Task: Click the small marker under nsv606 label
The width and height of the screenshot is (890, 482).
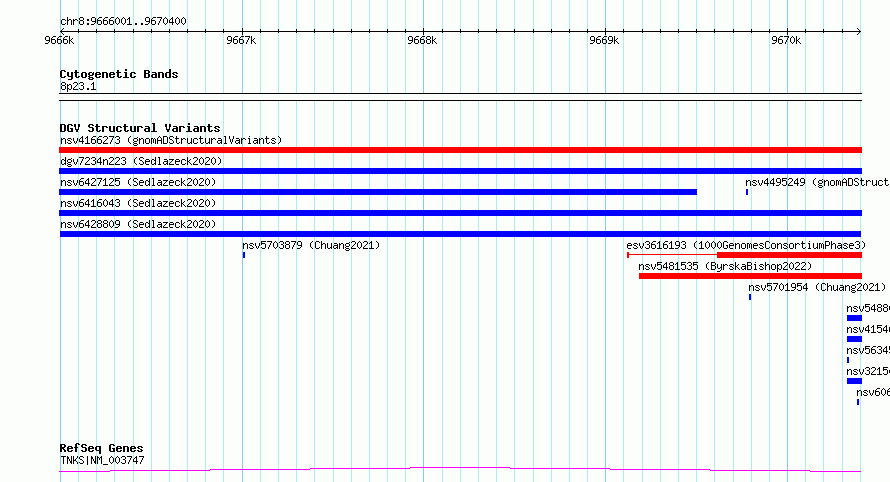Action: (858, 402)
